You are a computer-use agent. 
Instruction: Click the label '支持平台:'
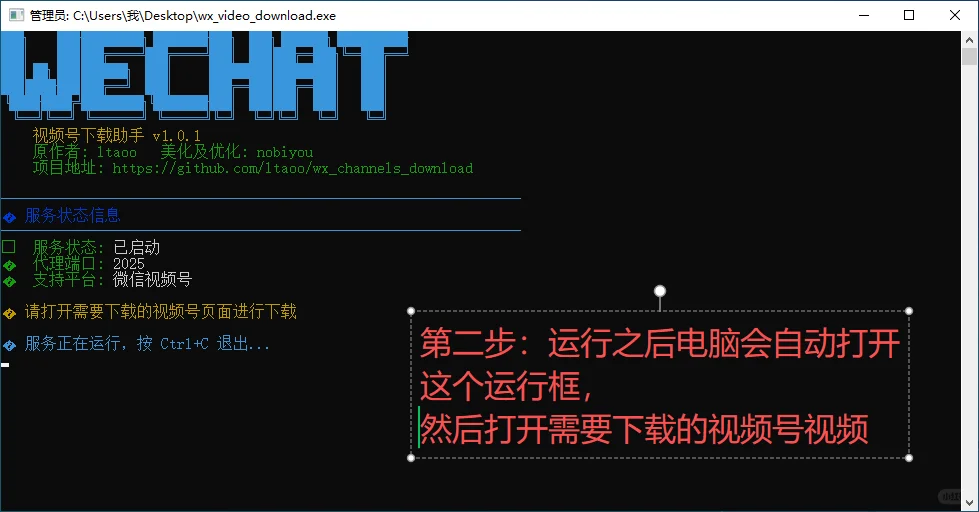[x=68, y=279]
